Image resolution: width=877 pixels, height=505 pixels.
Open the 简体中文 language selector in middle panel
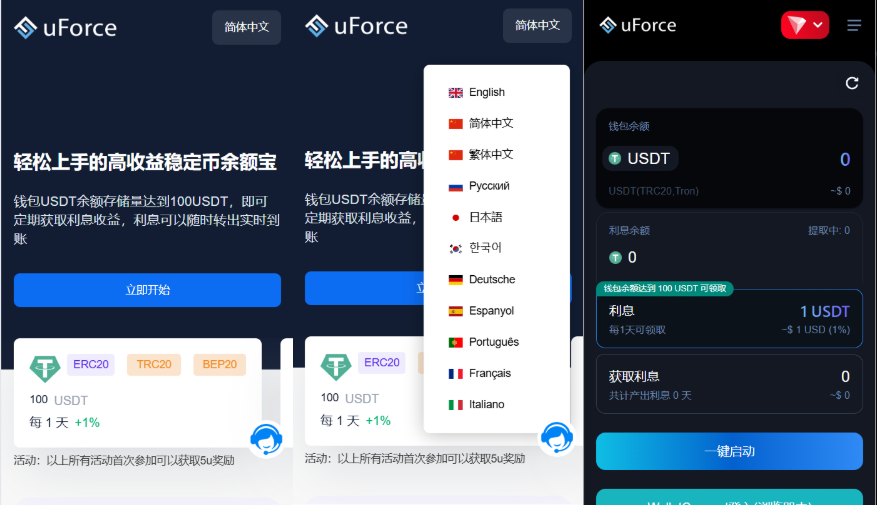click(x=537, y=25)
